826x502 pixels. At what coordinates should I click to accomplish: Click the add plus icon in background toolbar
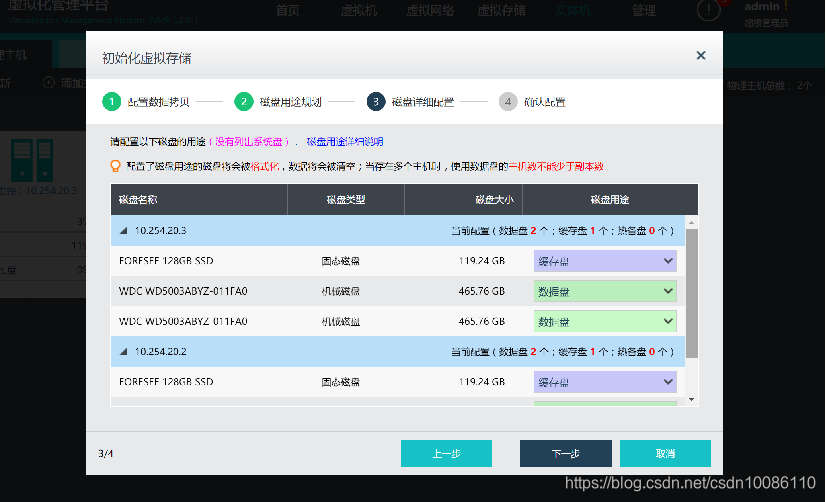(x=48, y=83)
